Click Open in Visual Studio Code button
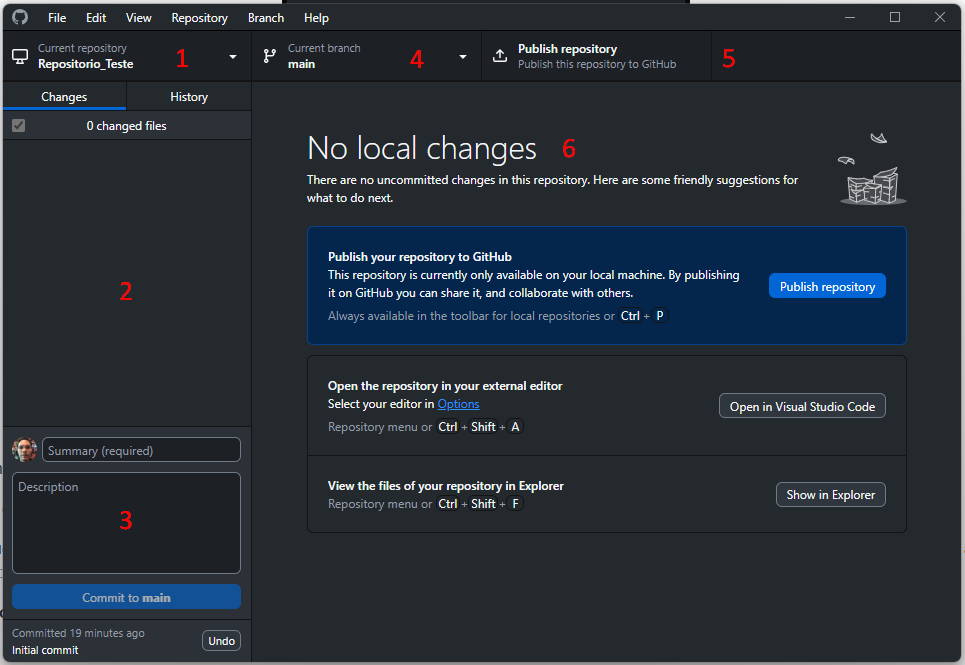This screenshot has width=965, height=665. (x=802, y=406)
